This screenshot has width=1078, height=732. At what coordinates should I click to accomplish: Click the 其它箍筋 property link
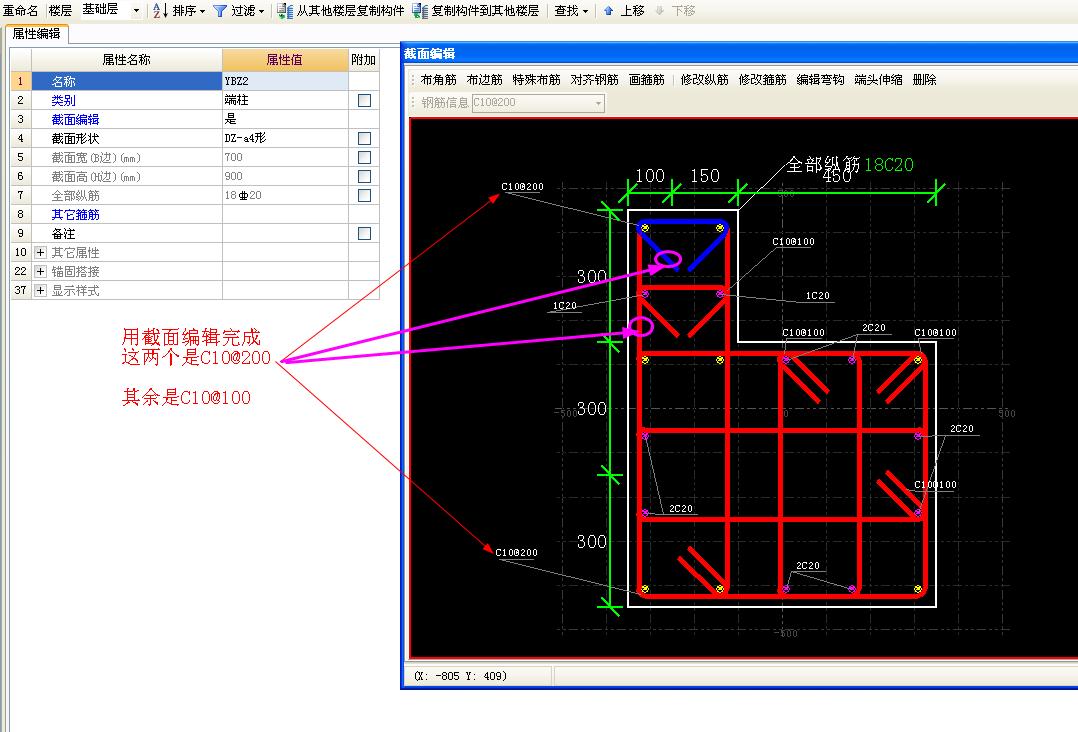tap(76, 214)
